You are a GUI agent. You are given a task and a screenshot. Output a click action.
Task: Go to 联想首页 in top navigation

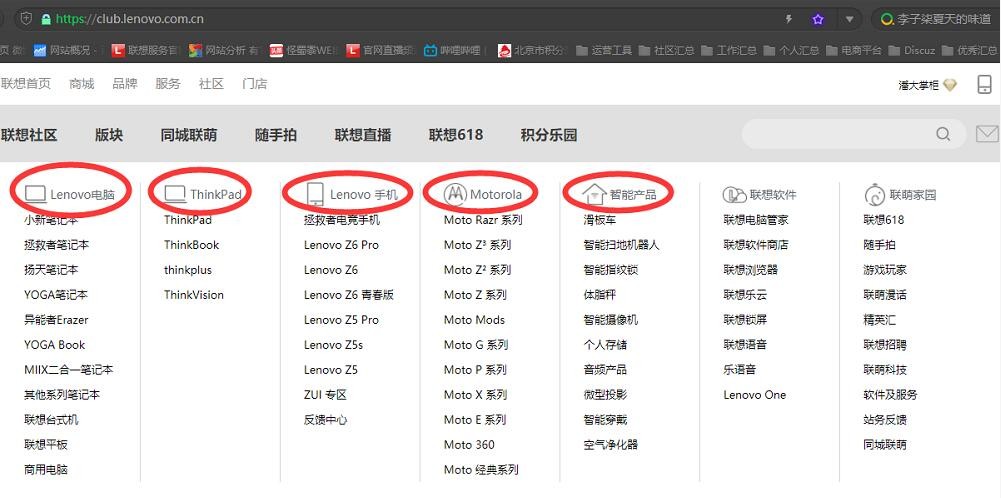click(x=26, y=84)
